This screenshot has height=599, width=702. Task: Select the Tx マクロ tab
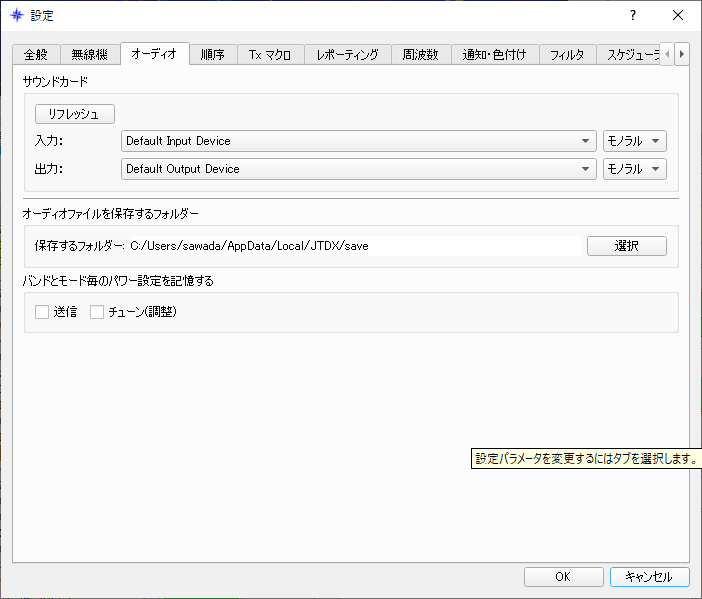click(x=270, y=55)
